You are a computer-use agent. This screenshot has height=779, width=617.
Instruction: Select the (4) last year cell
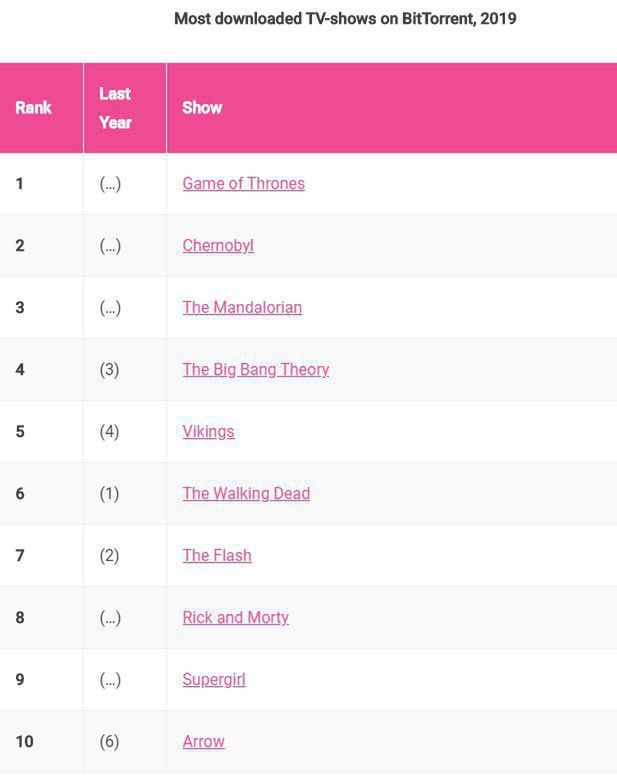click(110, 432)
